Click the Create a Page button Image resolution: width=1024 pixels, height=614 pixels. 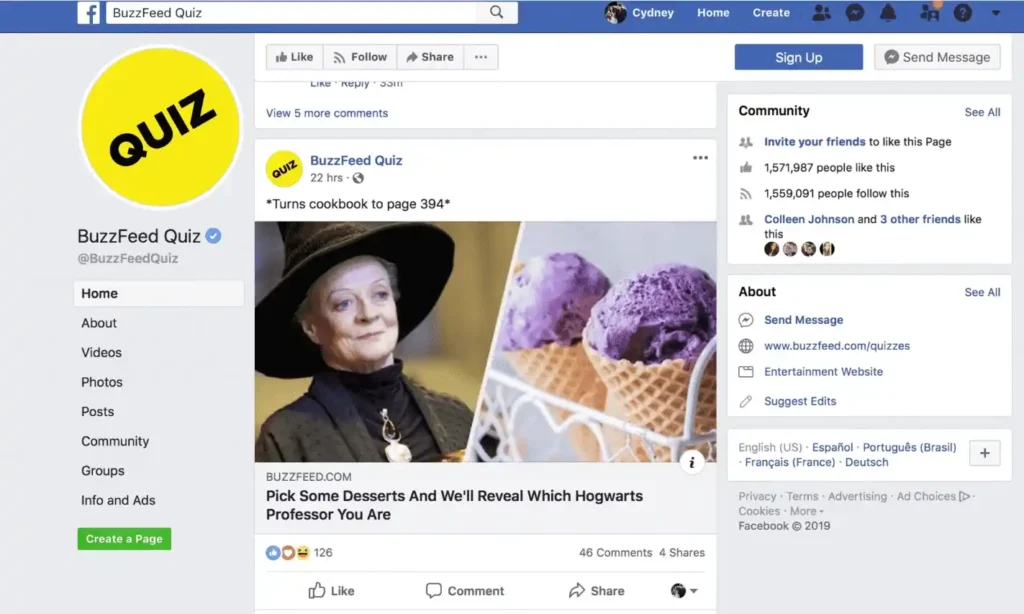coord(124,539)
